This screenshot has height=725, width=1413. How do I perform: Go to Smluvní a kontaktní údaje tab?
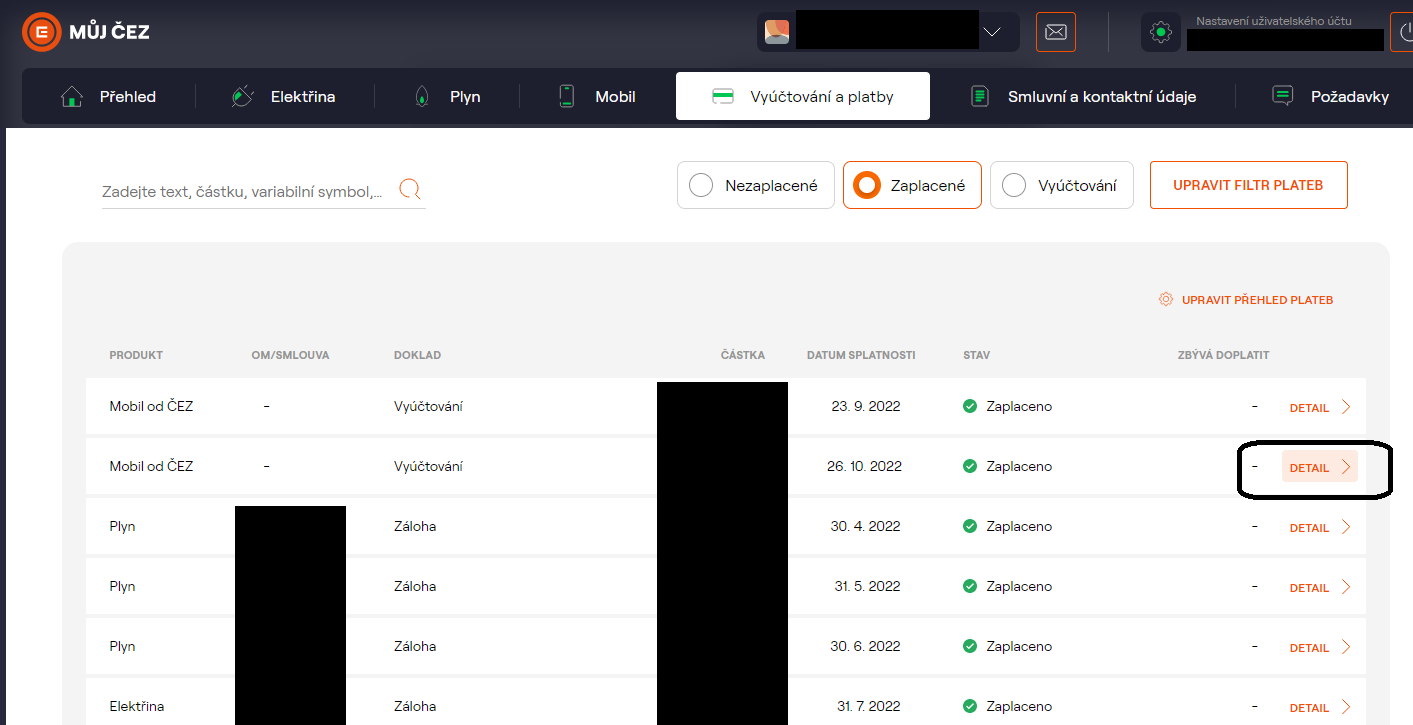(x=1084, y=97)
